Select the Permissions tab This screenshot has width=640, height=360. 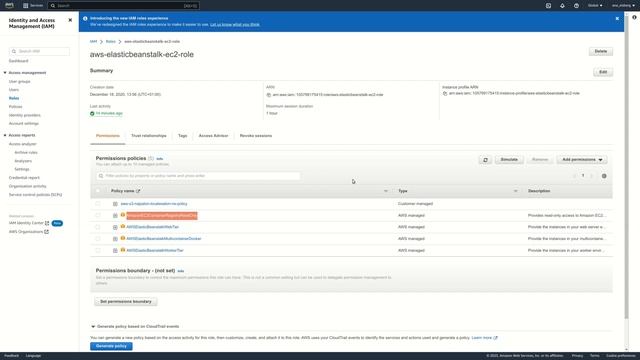coord(108,136)
